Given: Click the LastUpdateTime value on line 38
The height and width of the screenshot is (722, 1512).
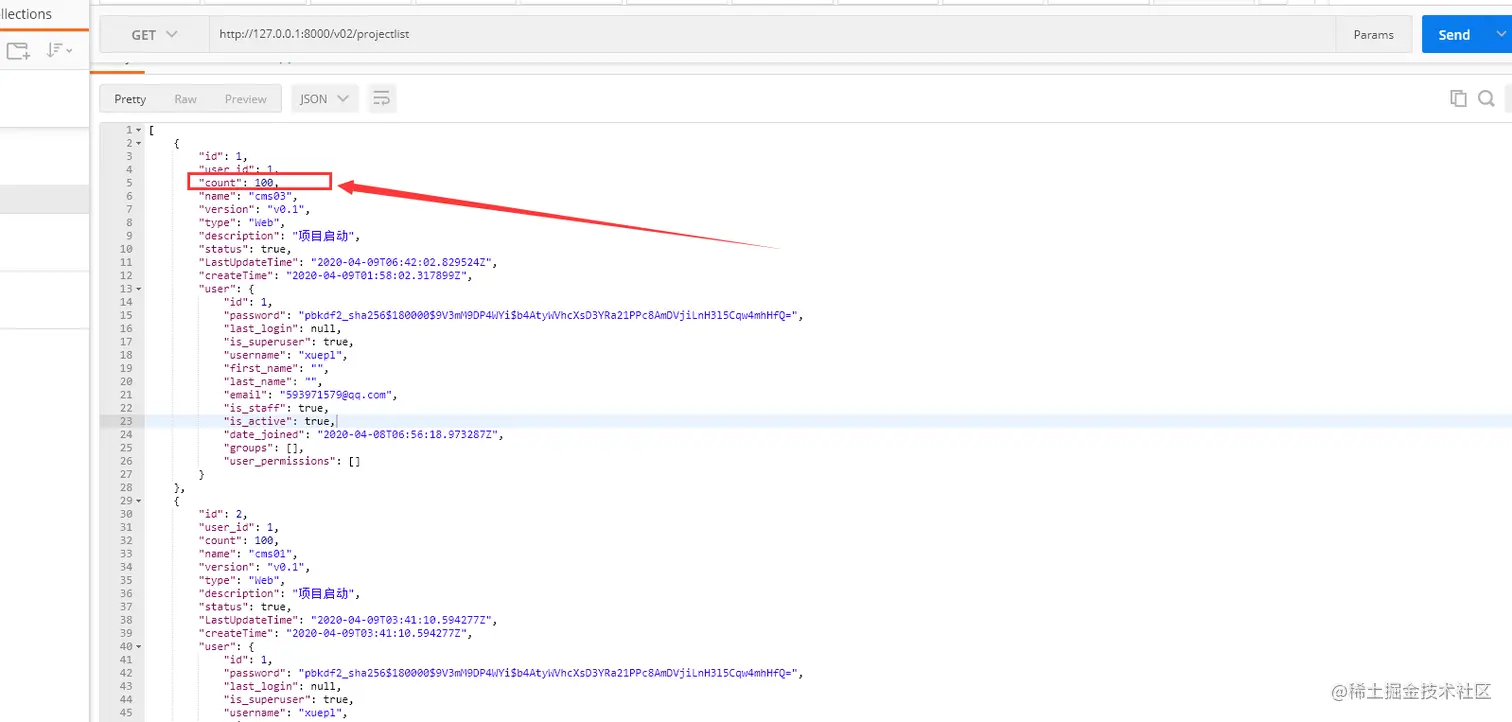Looking at the screenshot, I should (402, 619).
